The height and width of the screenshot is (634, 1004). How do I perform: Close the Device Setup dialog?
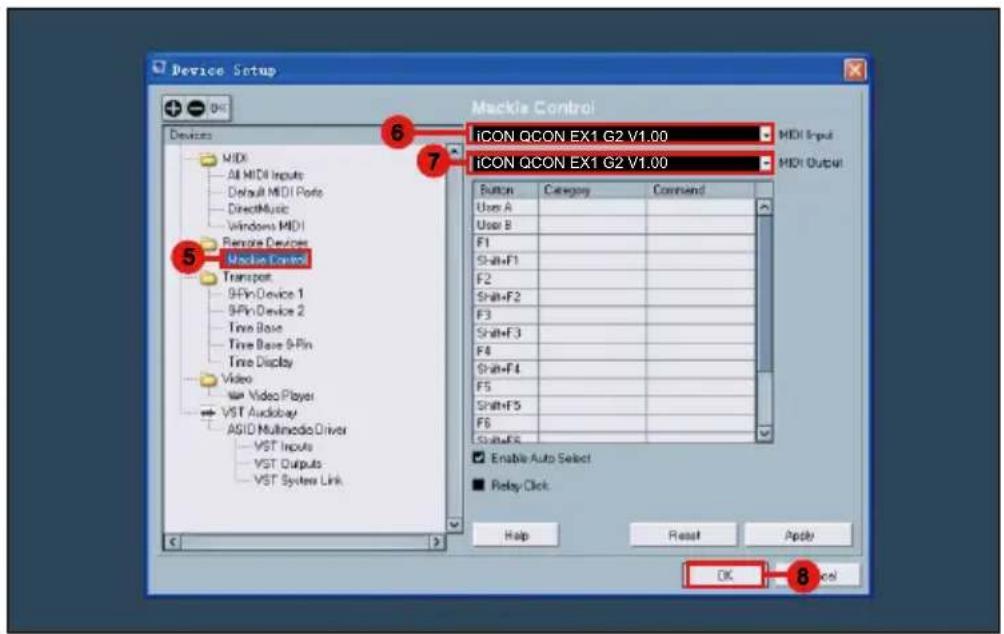855,69
